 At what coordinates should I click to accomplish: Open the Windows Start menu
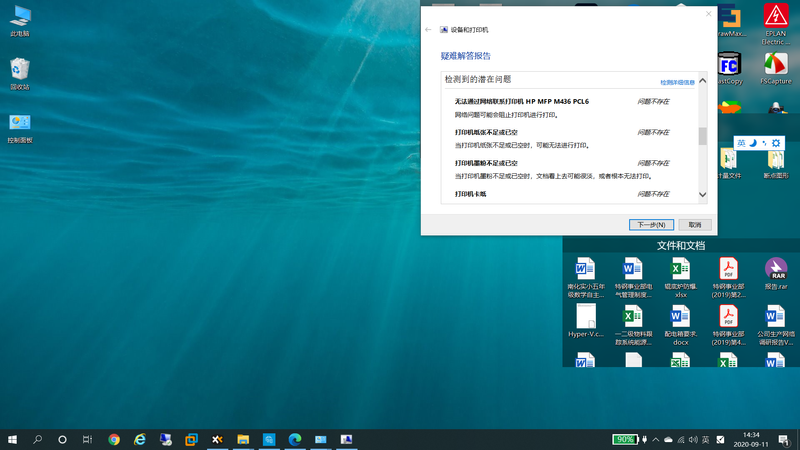click(13, 439)
